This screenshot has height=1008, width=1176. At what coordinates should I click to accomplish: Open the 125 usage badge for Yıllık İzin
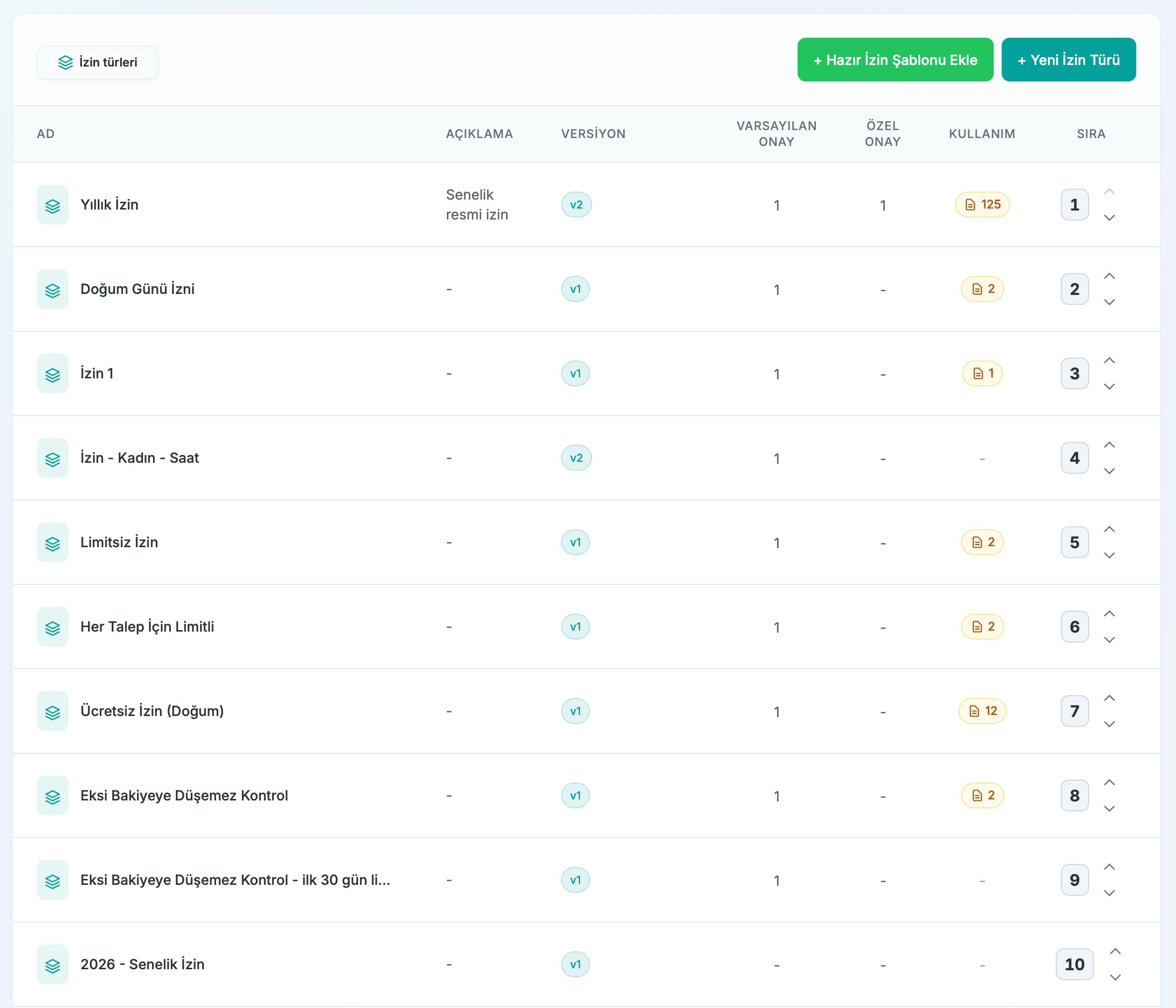click(982, 205)
